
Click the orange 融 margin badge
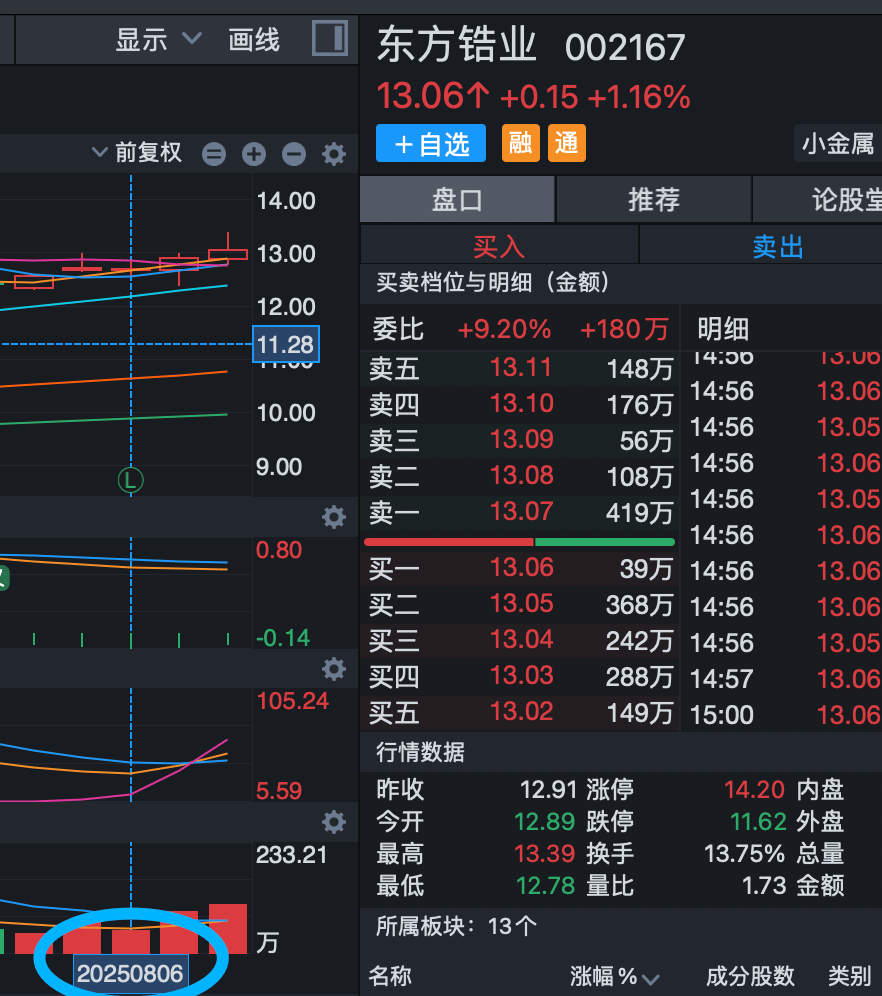click(x=521, y=144)
